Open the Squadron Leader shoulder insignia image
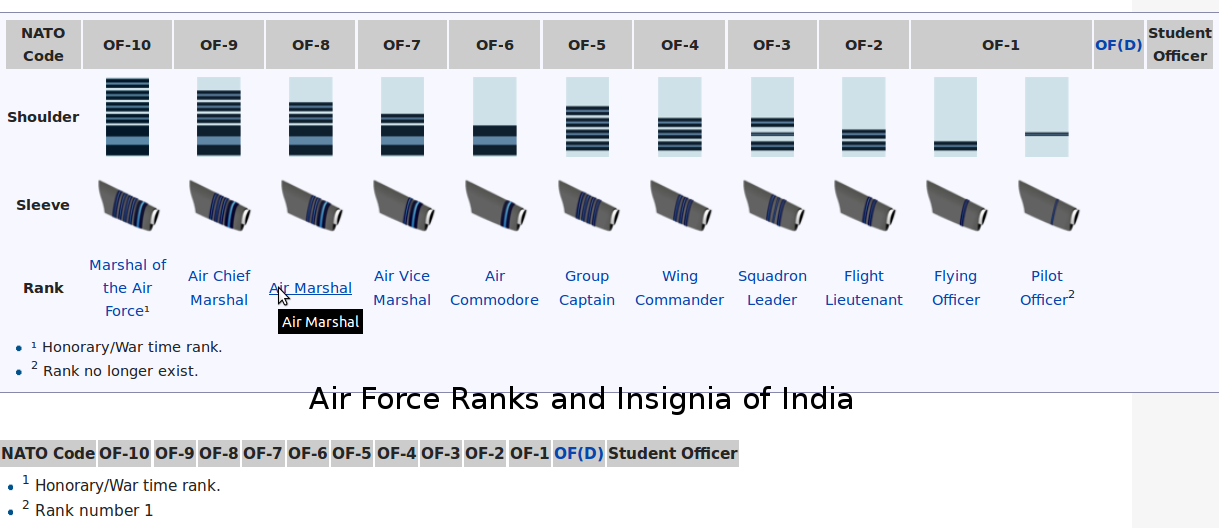The height and width of the screenshot is (528, 1219). [x=772, y=117]
